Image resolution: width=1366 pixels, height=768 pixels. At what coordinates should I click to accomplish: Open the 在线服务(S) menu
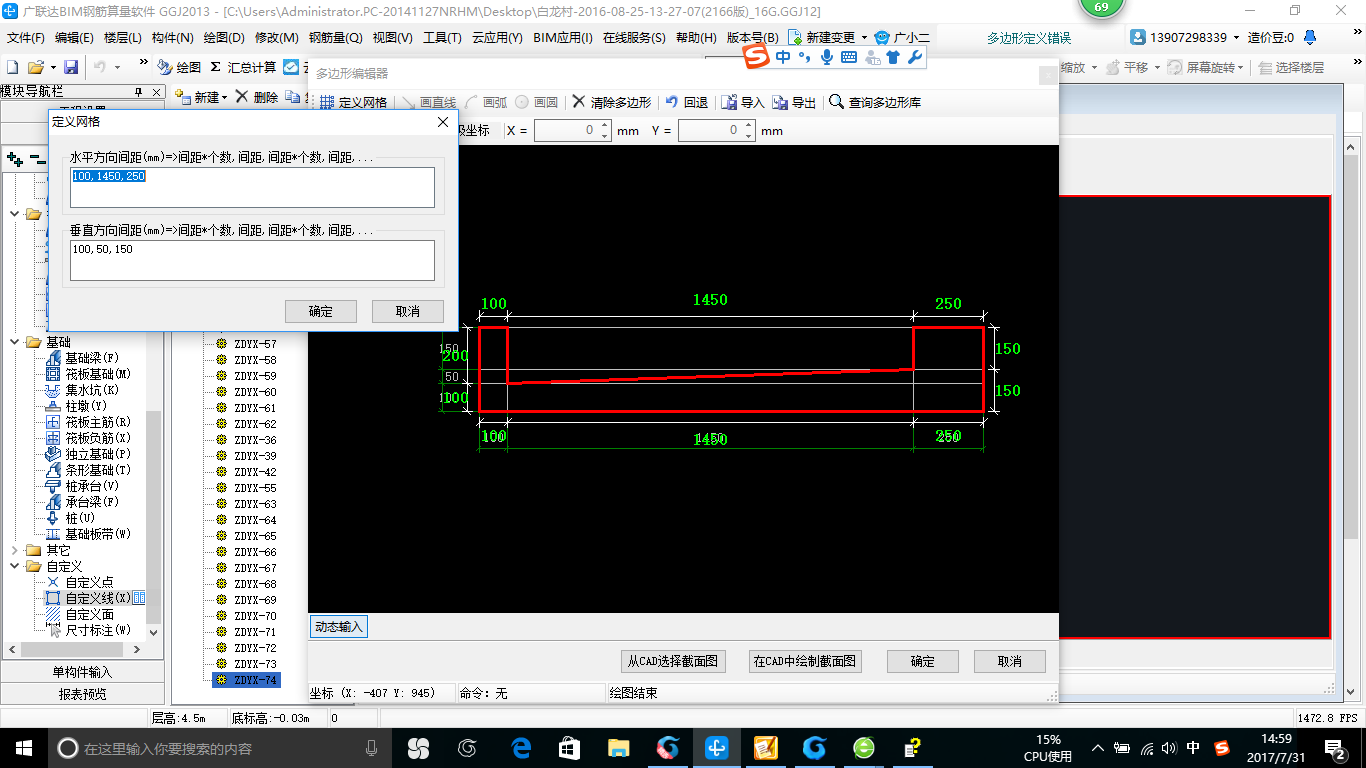pyautogui.click(x=634, y=38)
